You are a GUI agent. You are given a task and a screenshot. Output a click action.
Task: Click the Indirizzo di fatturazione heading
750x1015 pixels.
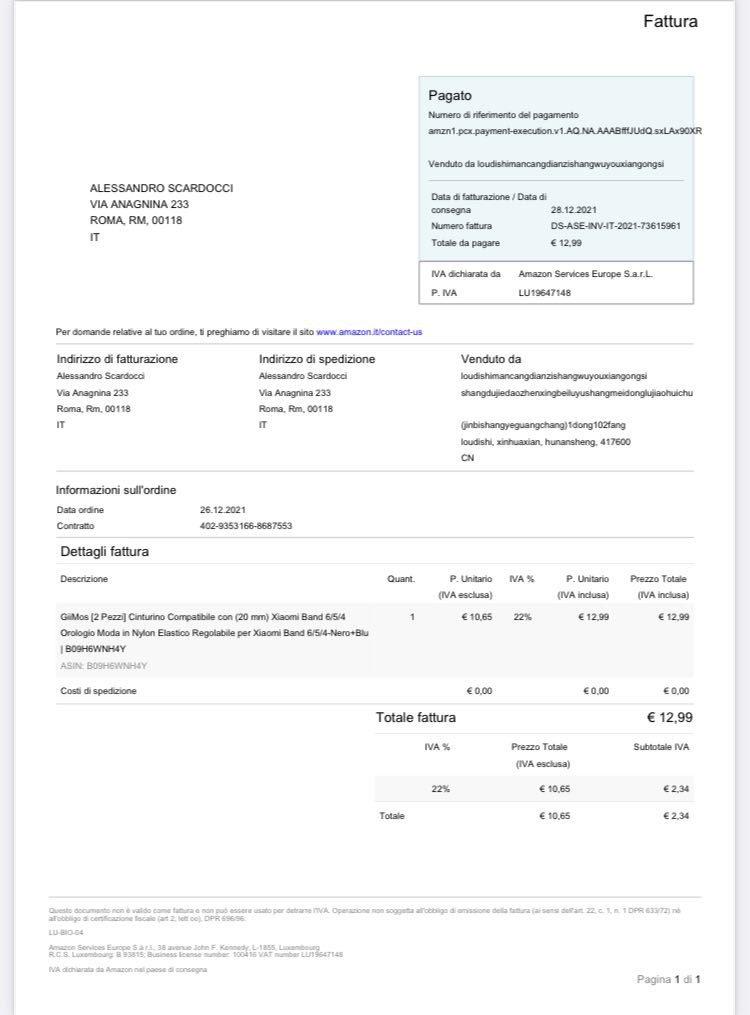(117, 359)
